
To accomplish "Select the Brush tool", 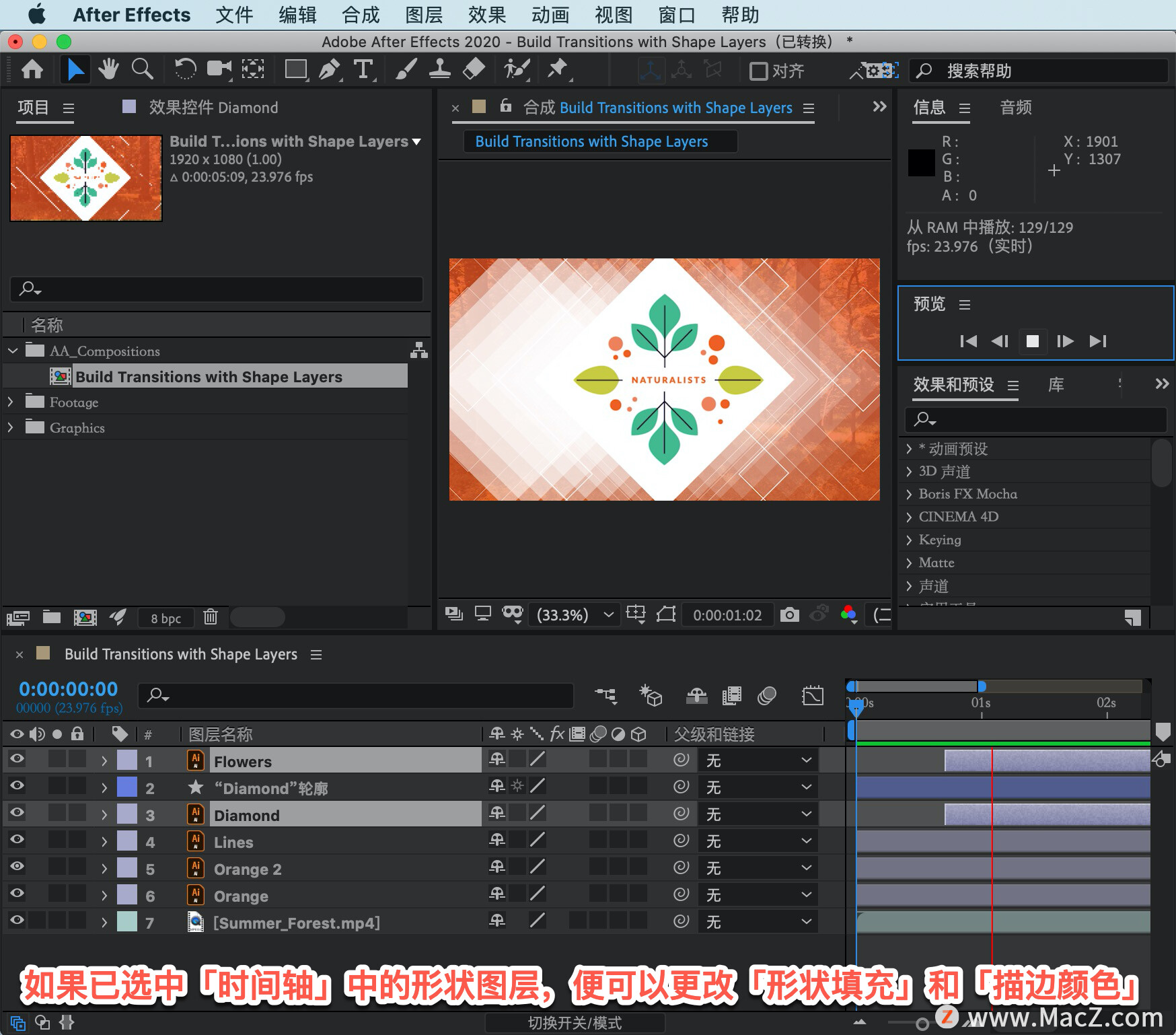I will 406,69.
